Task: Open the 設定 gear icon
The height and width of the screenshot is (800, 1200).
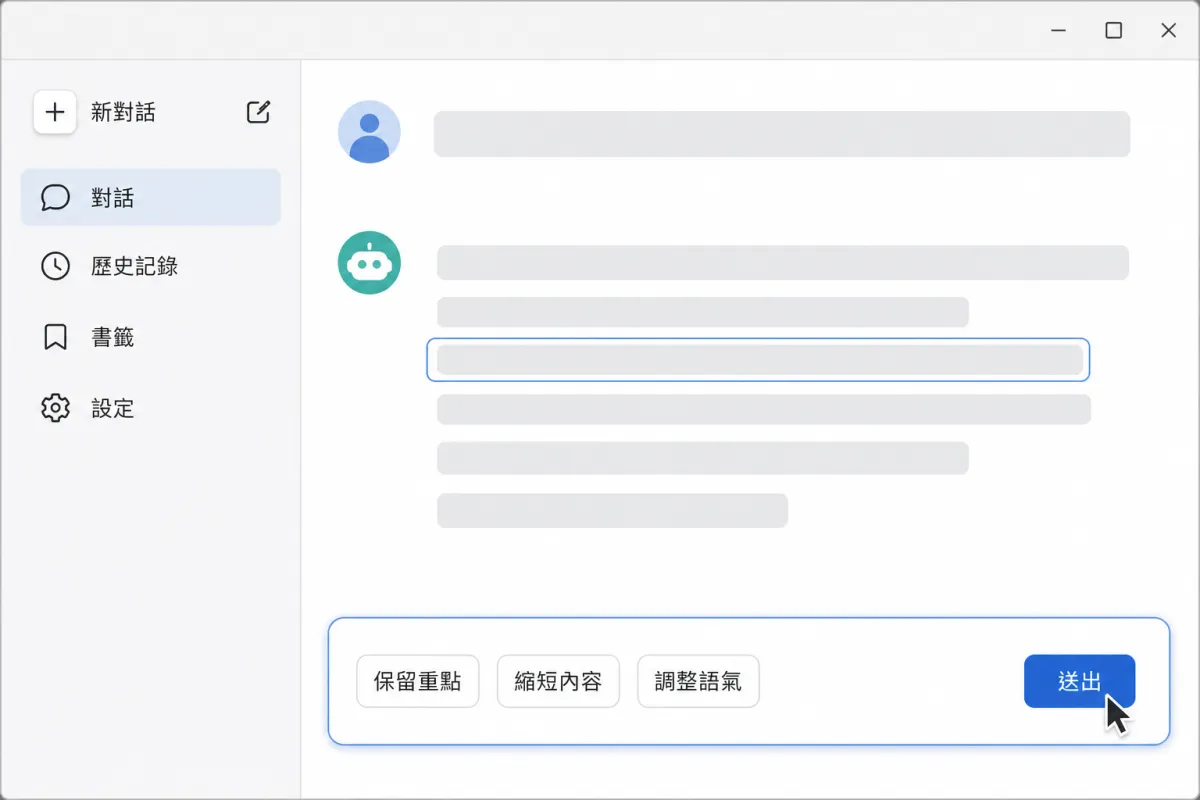Action: click(x=55, y=408)
